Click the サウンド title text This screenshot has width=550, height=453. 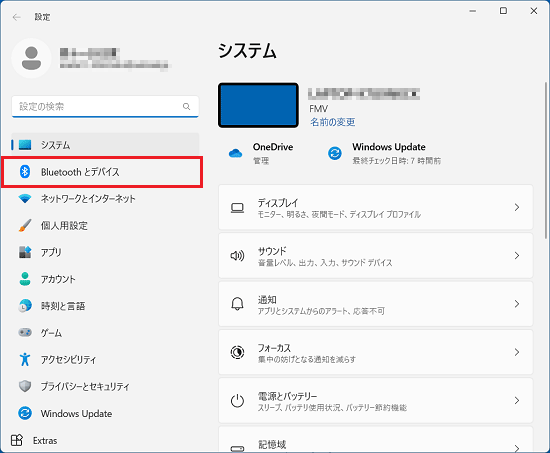click(x=272, y=251)
